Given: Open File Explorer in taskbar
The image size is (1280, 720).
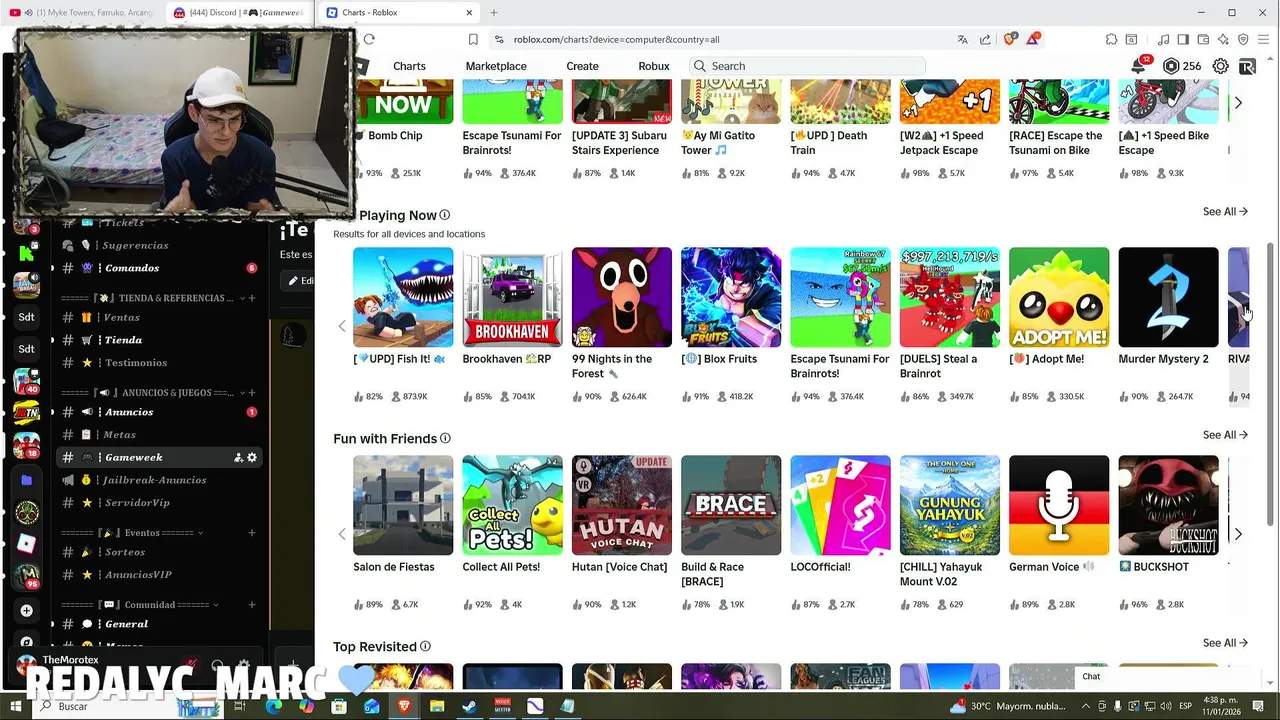Looking at the screenshot, I should 437,706.
